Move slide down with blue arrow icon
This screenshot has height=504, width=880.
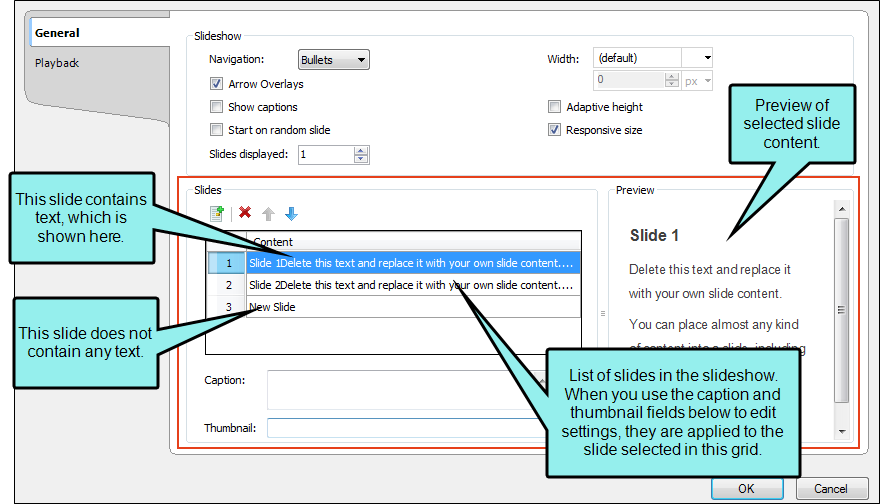291,214
